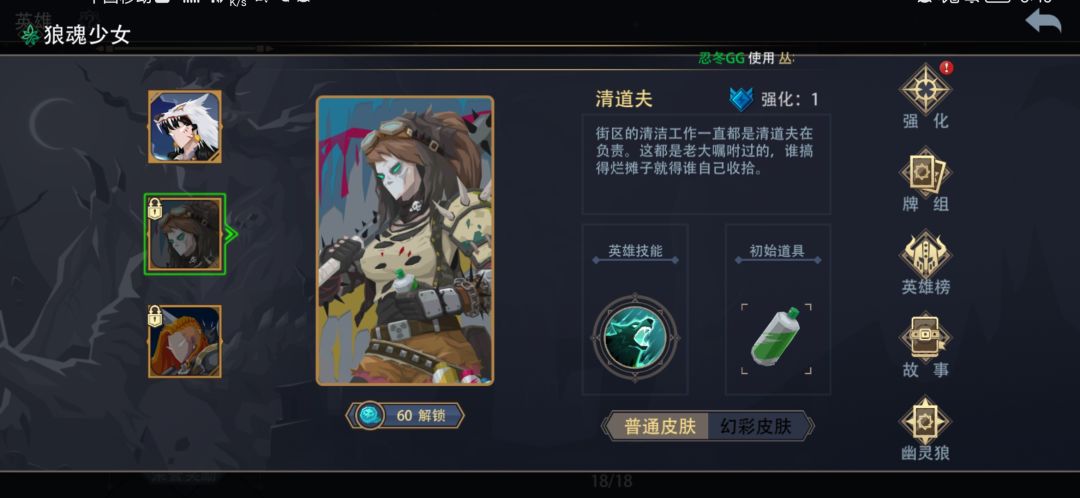The width and height of the screenshot is (1080, 498).
Task: Click the blue 强化 level badge icon
Action: [x=742, y=99]
